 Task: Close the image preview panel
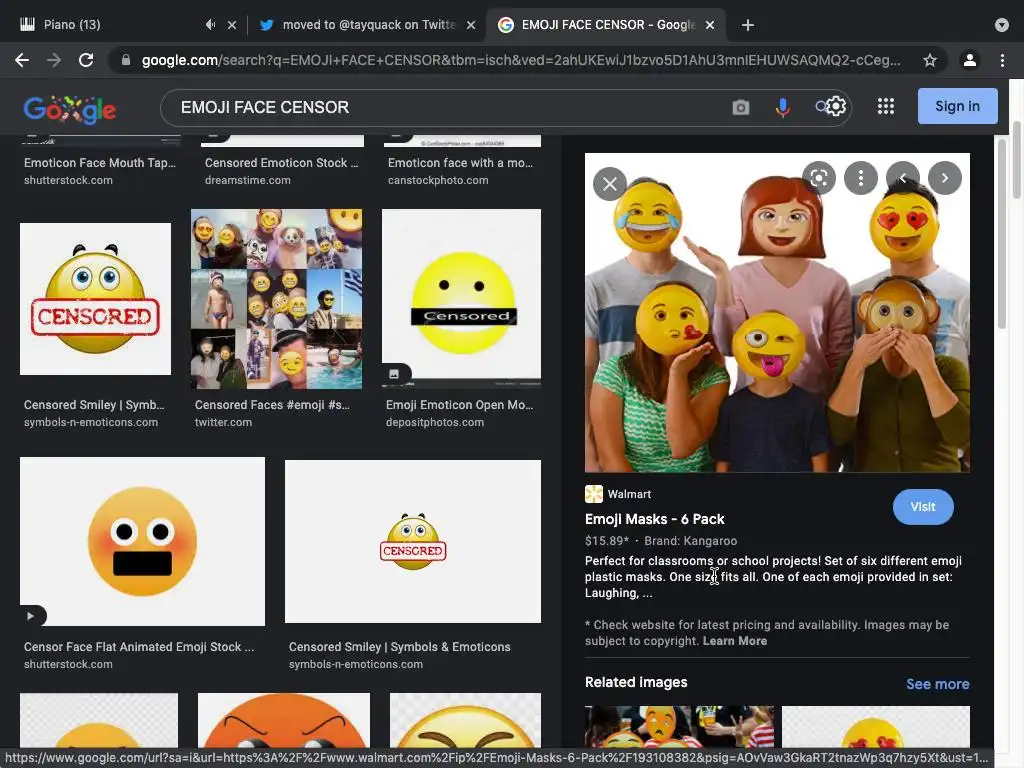coord(609,184)
